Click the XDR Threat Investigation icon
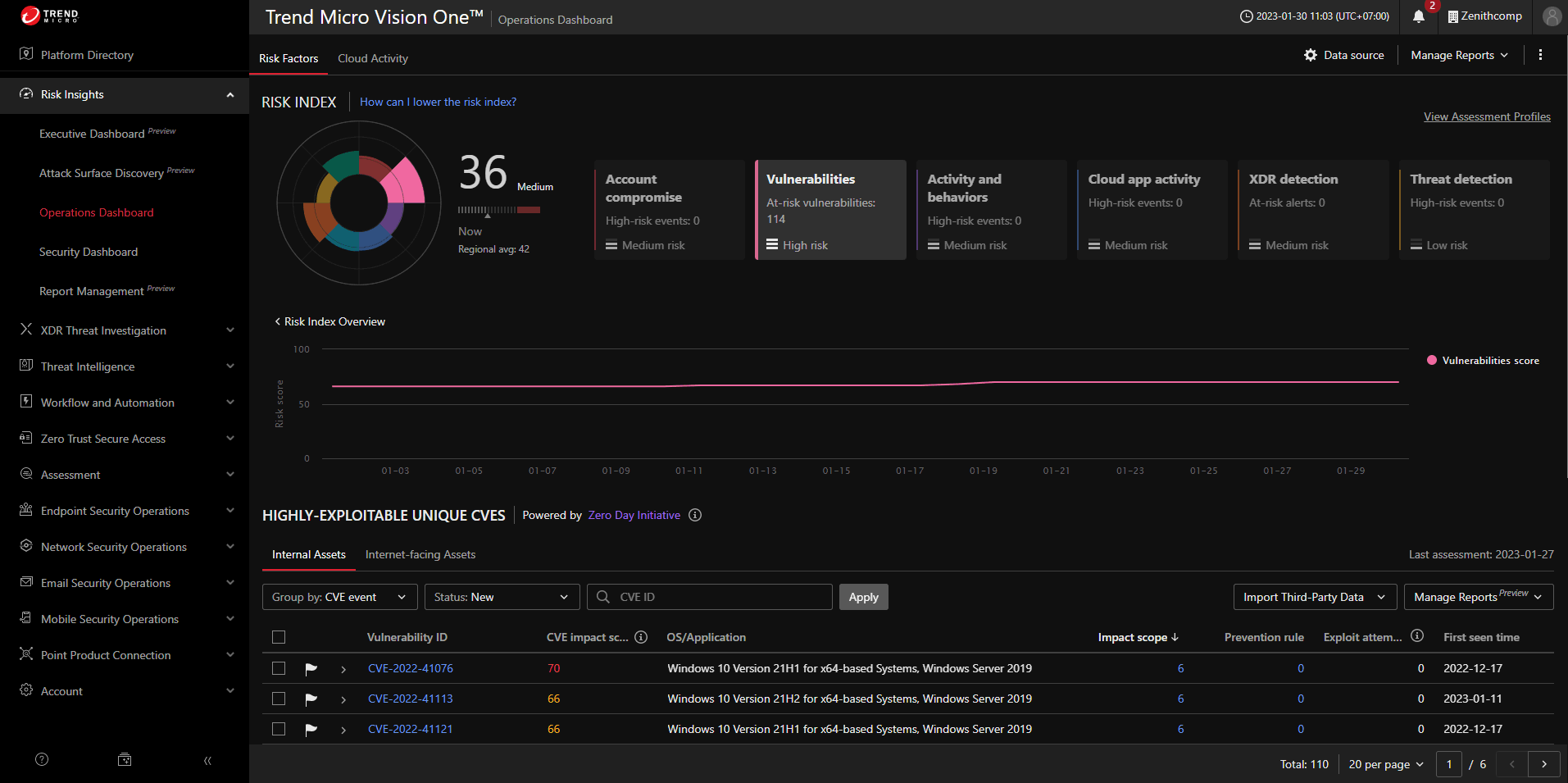 tap(26, 330)
